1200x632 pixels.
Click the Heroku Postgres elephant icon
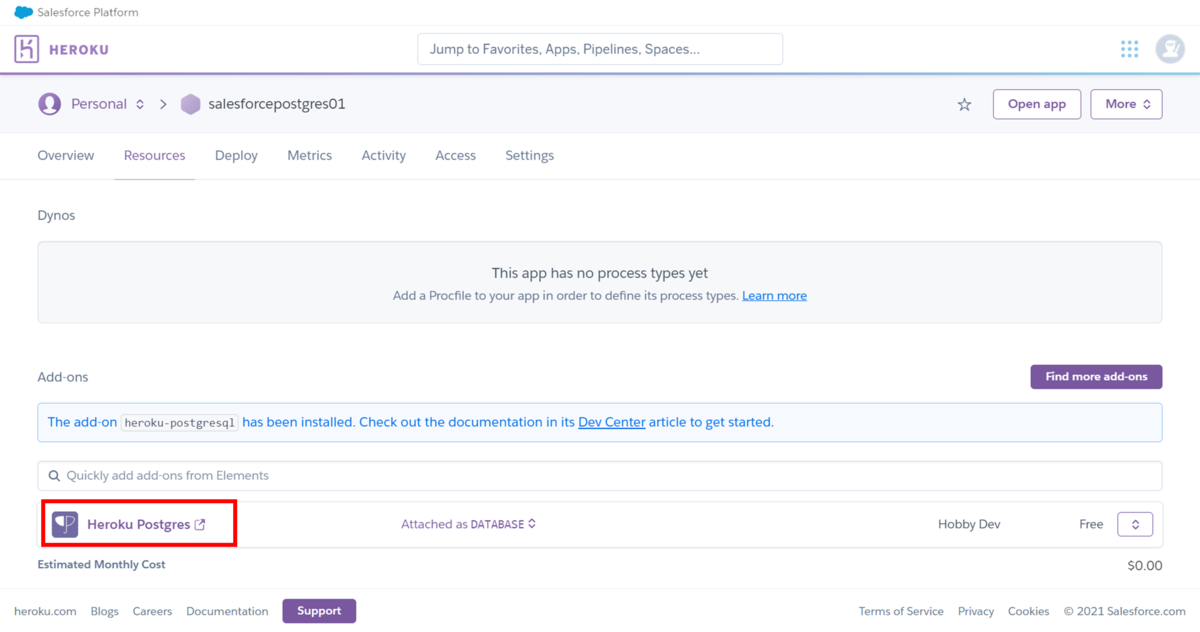click(x=65, y=524)
